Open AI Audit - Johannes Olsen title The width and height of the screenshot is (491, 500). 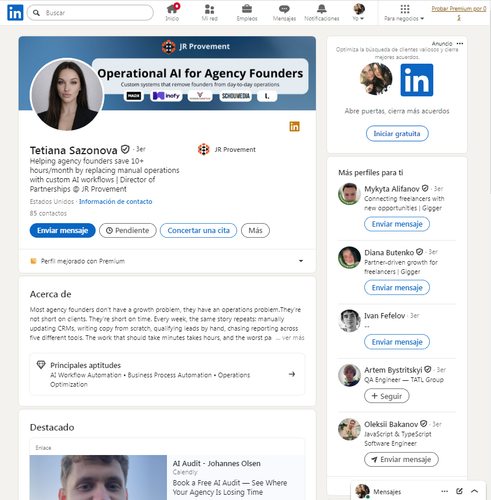[x=216, y=463]
